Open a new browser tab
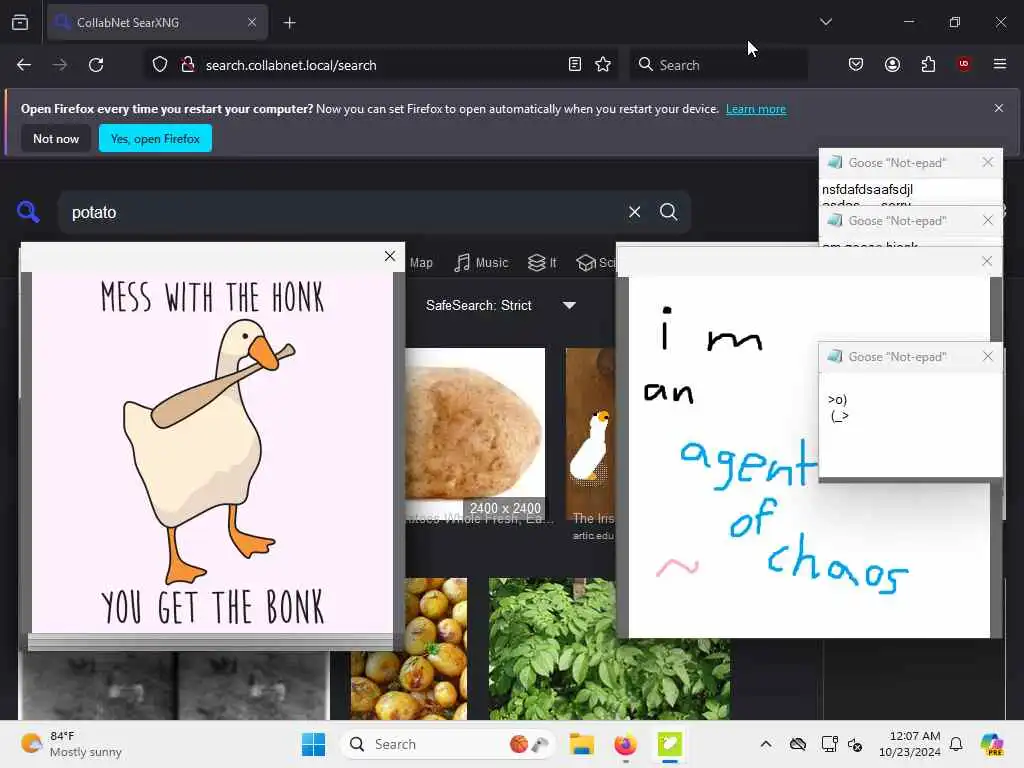Viewport: 1024px width, 768px height. click(290, 23)
